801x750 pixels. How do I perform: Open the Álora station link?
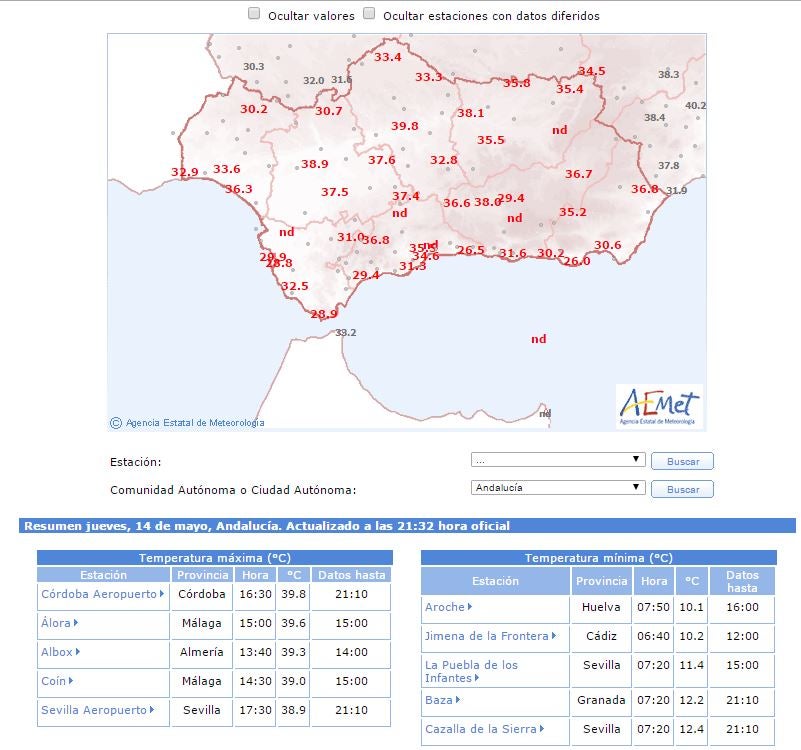[x=56, y=623]
